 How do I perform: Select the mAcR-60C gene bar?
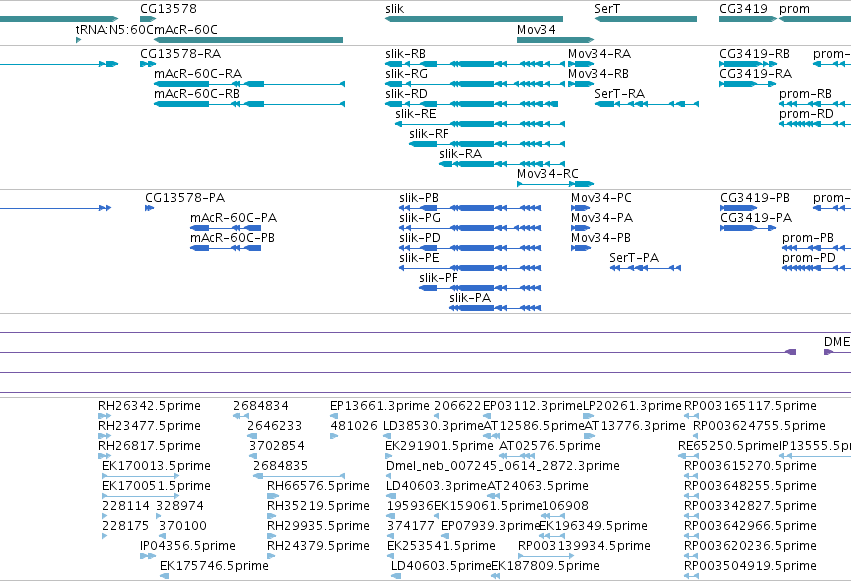point(249,40)
